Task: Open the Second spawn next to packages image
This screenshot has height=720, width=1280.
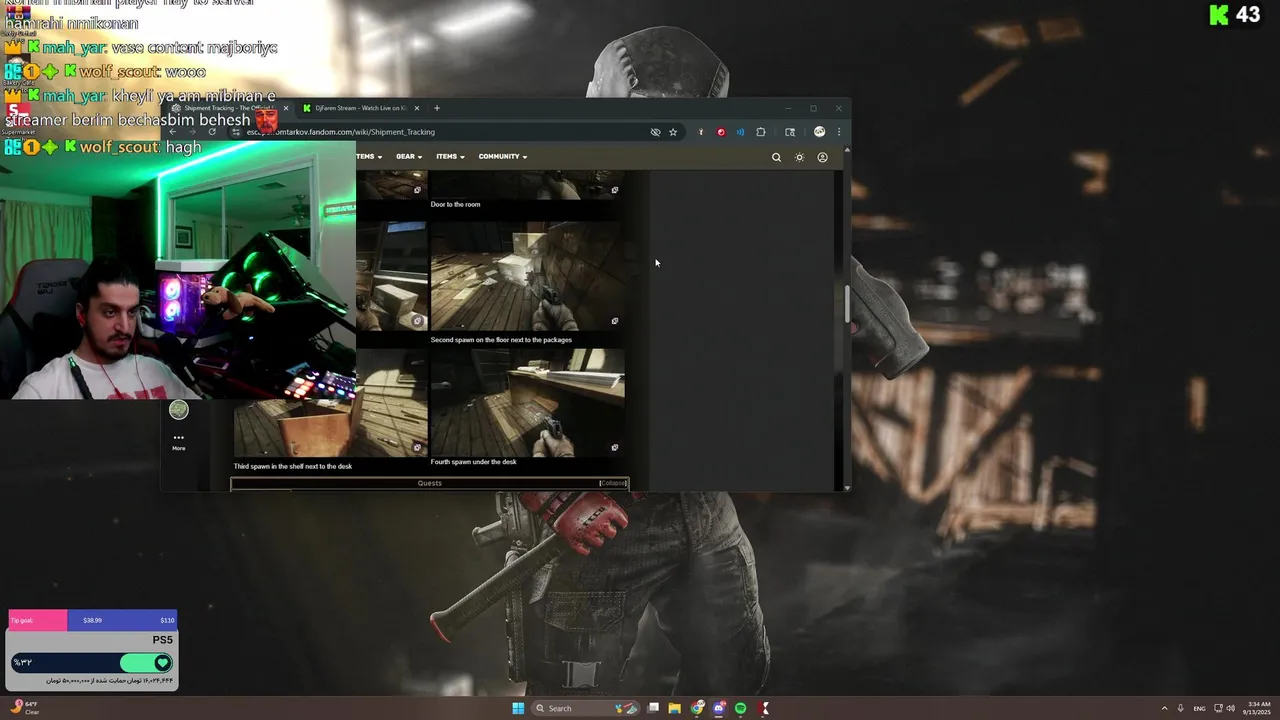Action: coord(527,277)
